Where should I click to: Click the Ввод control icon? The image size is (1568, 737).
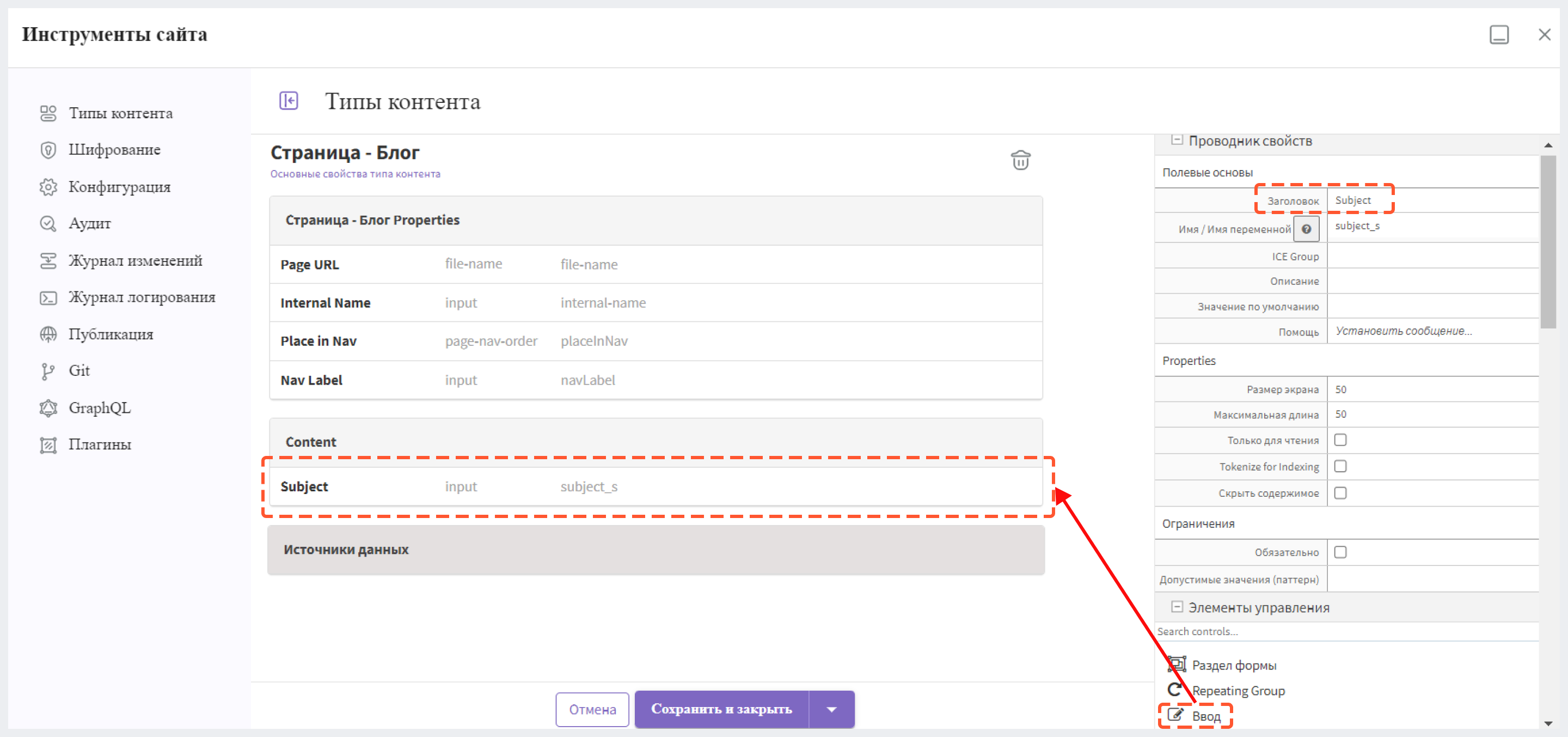1176,715
